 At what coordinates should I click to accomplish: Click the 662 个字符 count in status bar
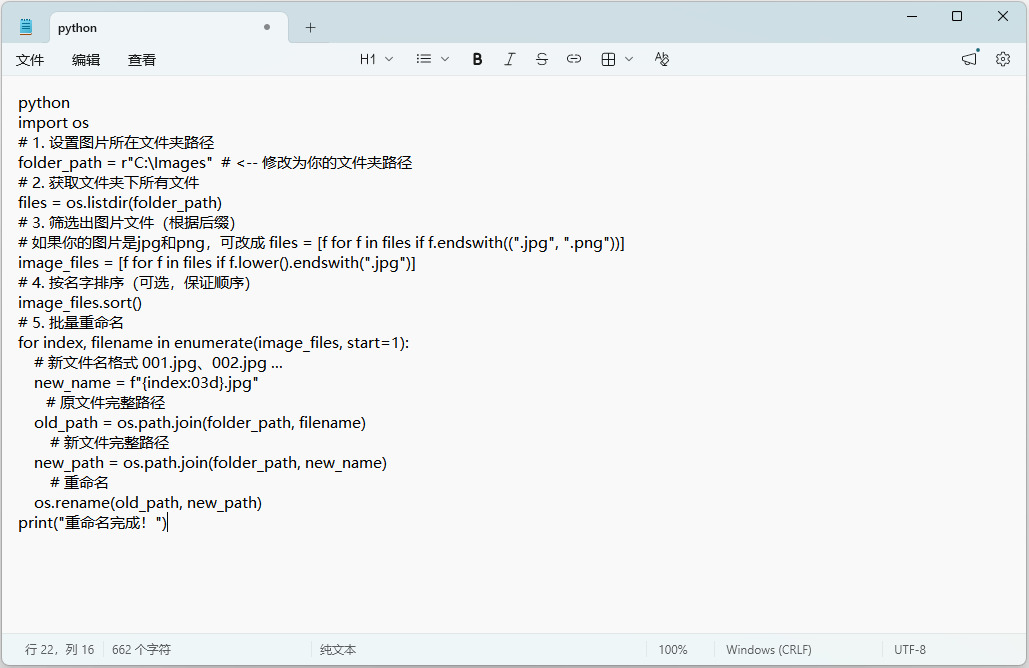pos(141,650)
